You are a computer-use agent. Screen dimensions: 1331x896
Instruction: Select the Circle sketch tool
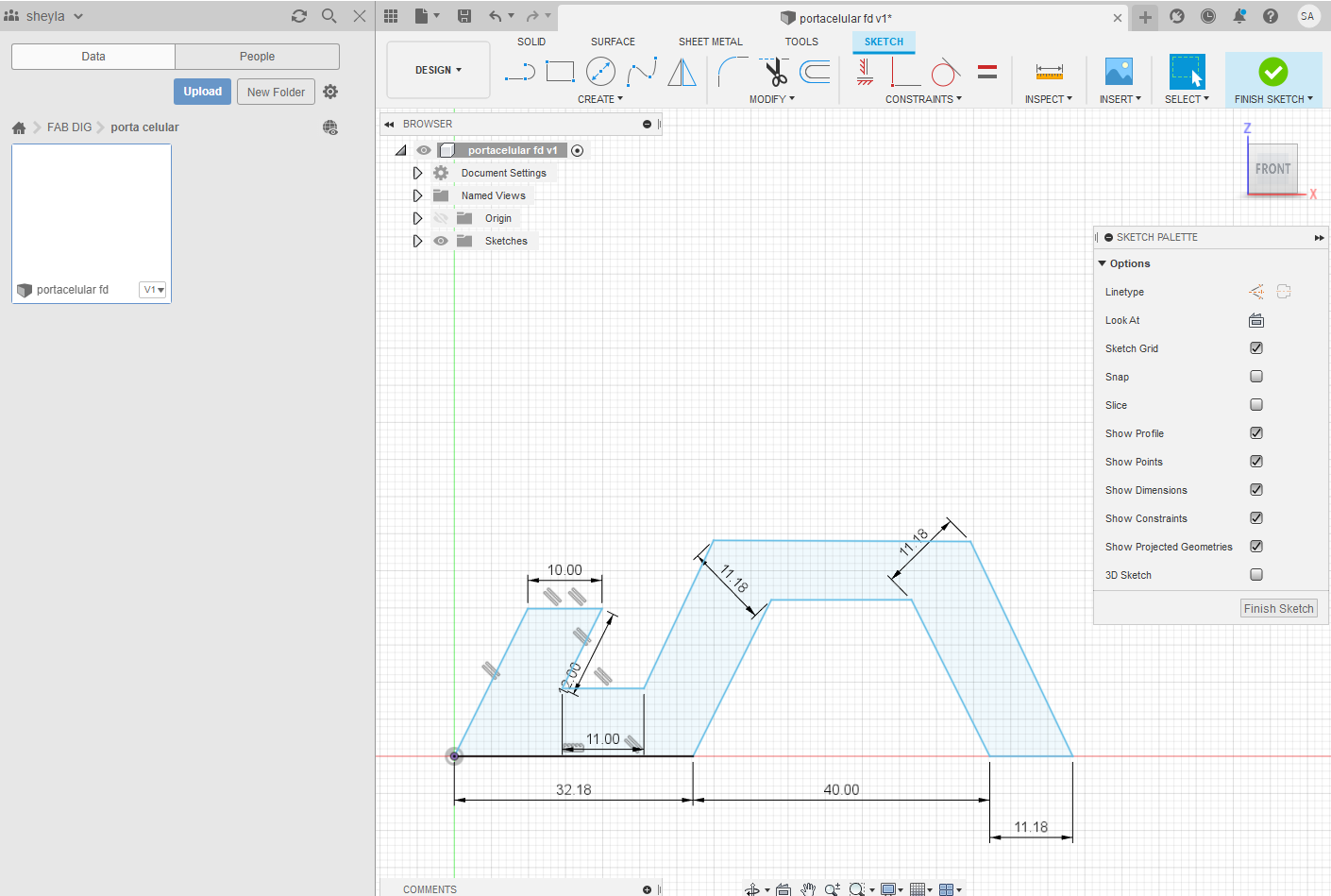click(x=600, y=72)
